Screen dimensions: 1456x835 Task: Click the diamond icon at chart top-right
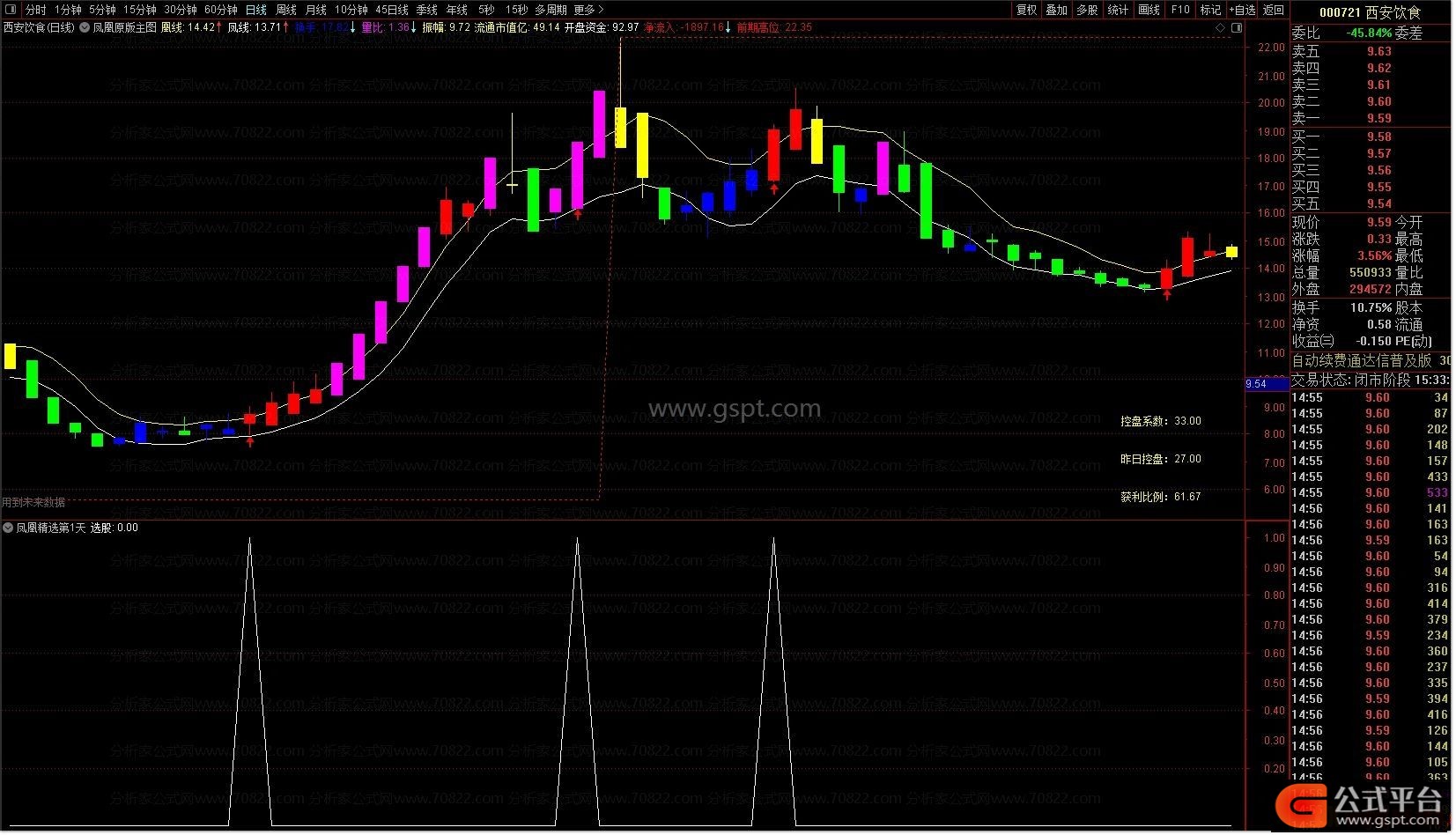coord(1220,28)
